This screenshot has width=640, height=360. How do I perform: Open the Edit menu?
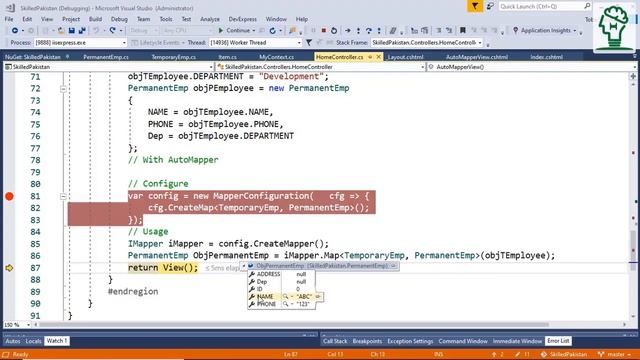27,19
